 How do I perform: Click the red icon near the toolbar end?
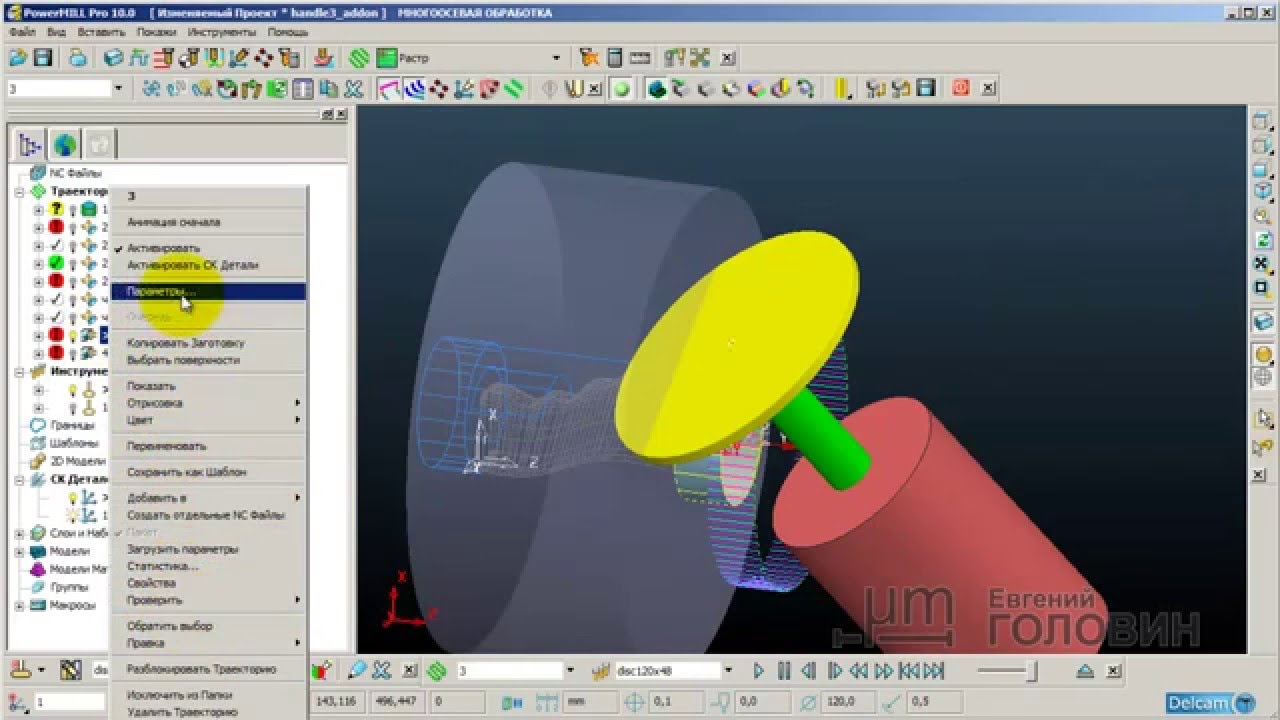(961, 88)
